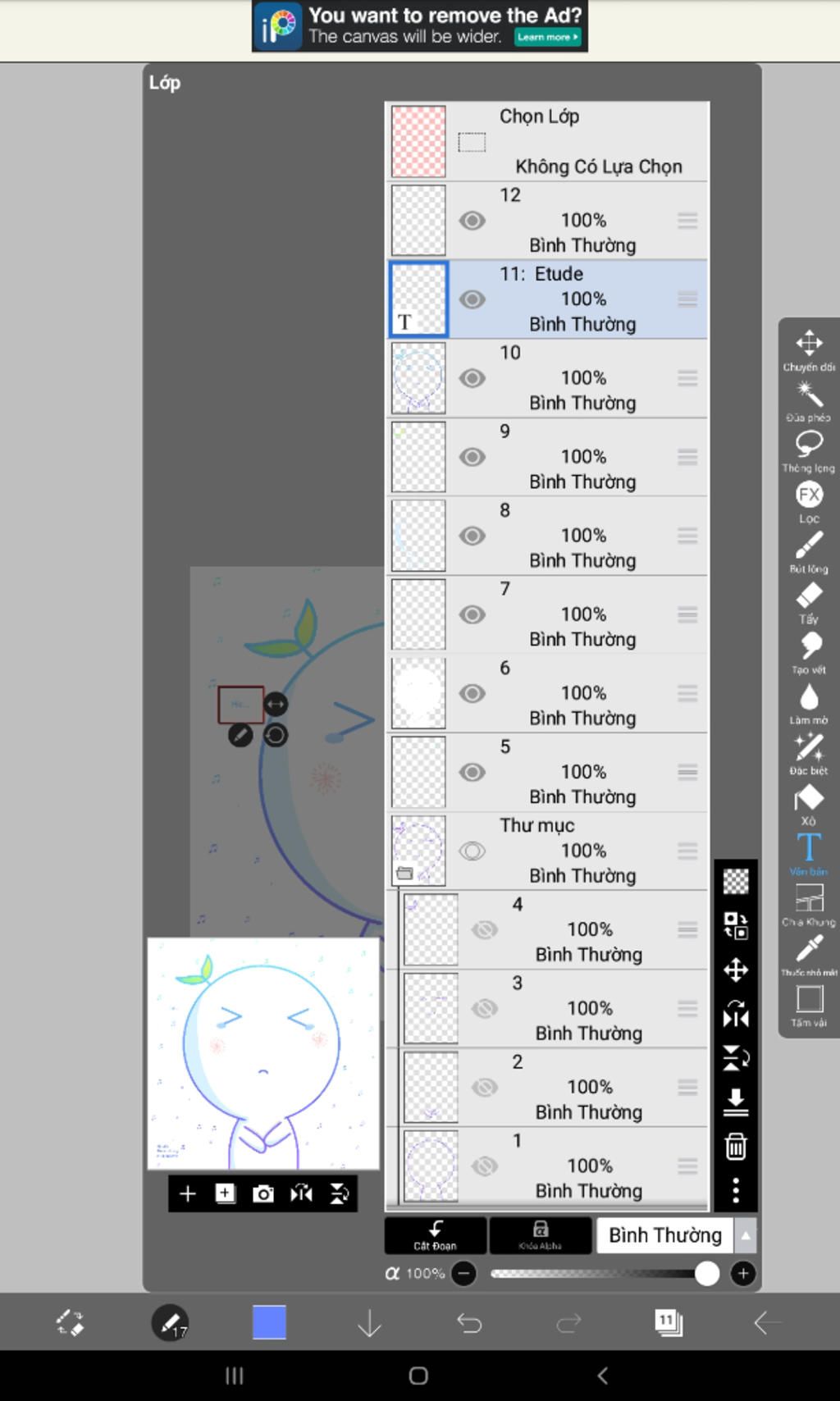
Task: Add new layer with plus icon
Action: 188,1193
